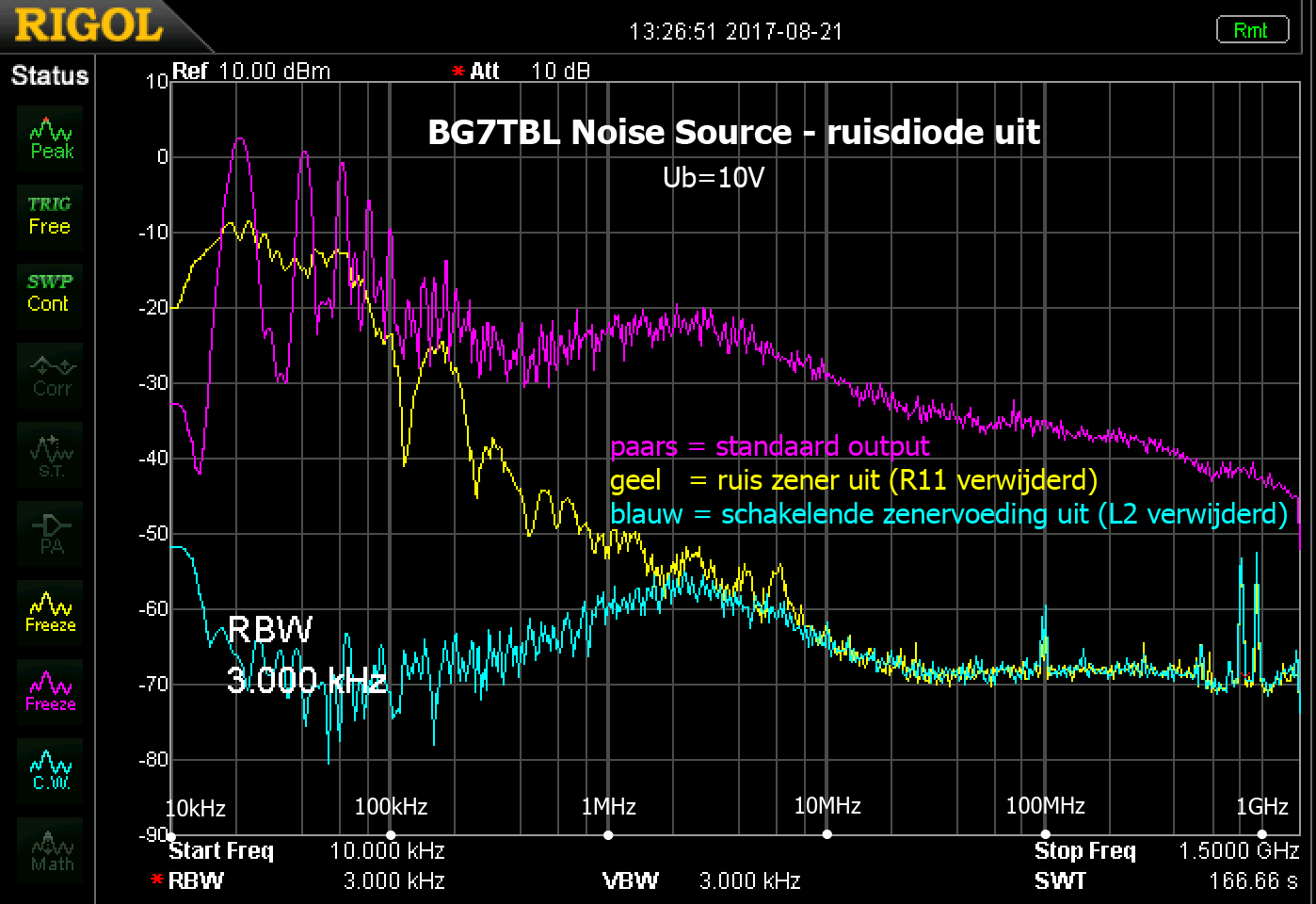1316x904 pixels.
Task: Click the 100kHz axis label
Action: [x=391, y=807]
